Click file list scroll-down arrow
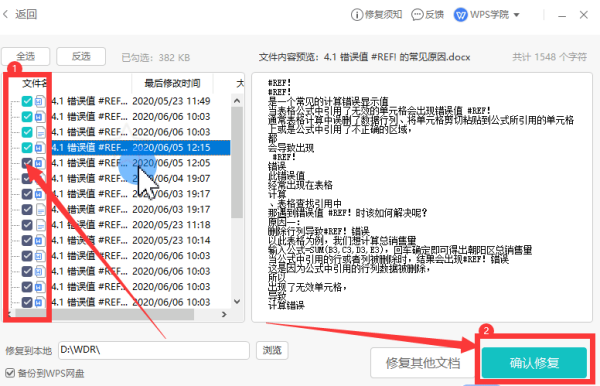 point(237,301)
